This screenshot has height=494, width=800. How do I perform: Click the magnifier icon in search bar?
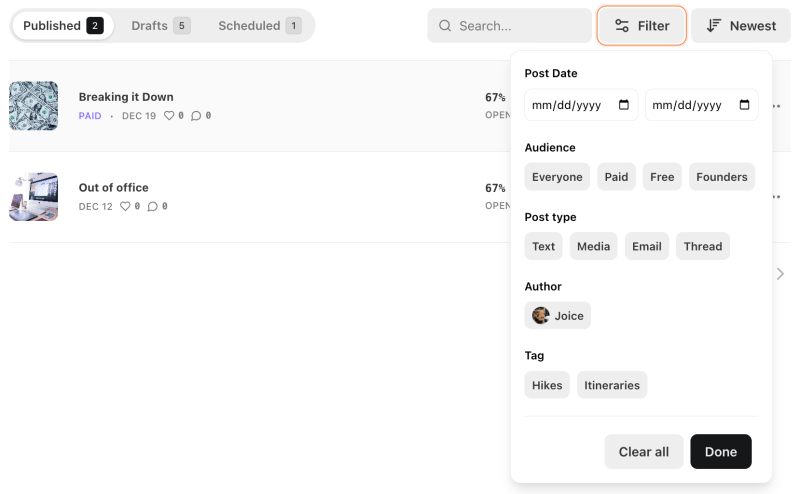pos(445,26)
